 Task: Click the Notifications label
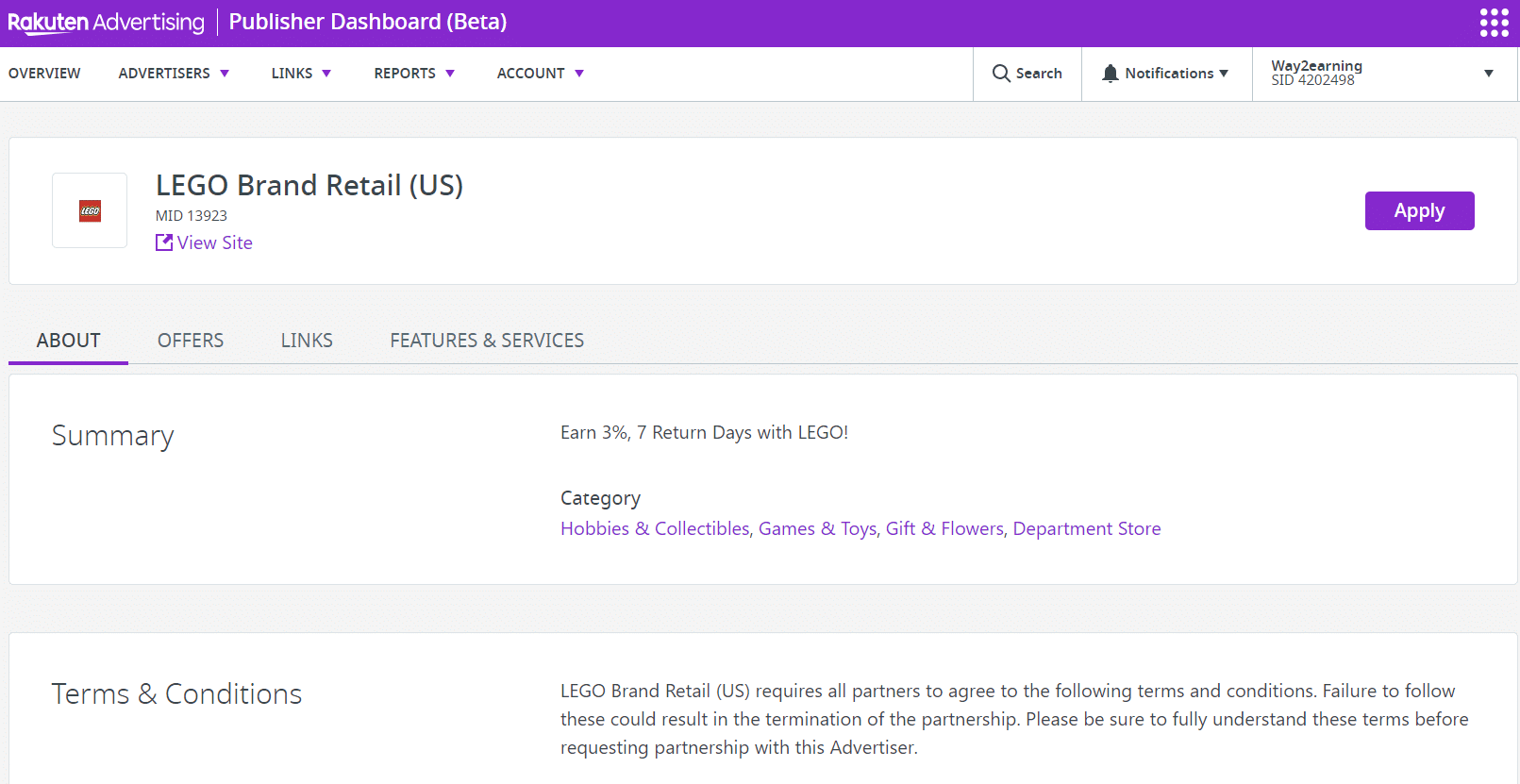click(1169, 74)
